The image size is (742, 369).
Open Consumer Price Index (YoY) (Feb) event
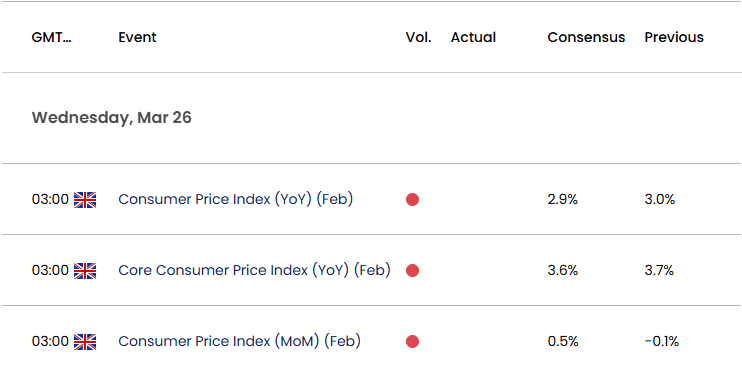pos(236,200)
